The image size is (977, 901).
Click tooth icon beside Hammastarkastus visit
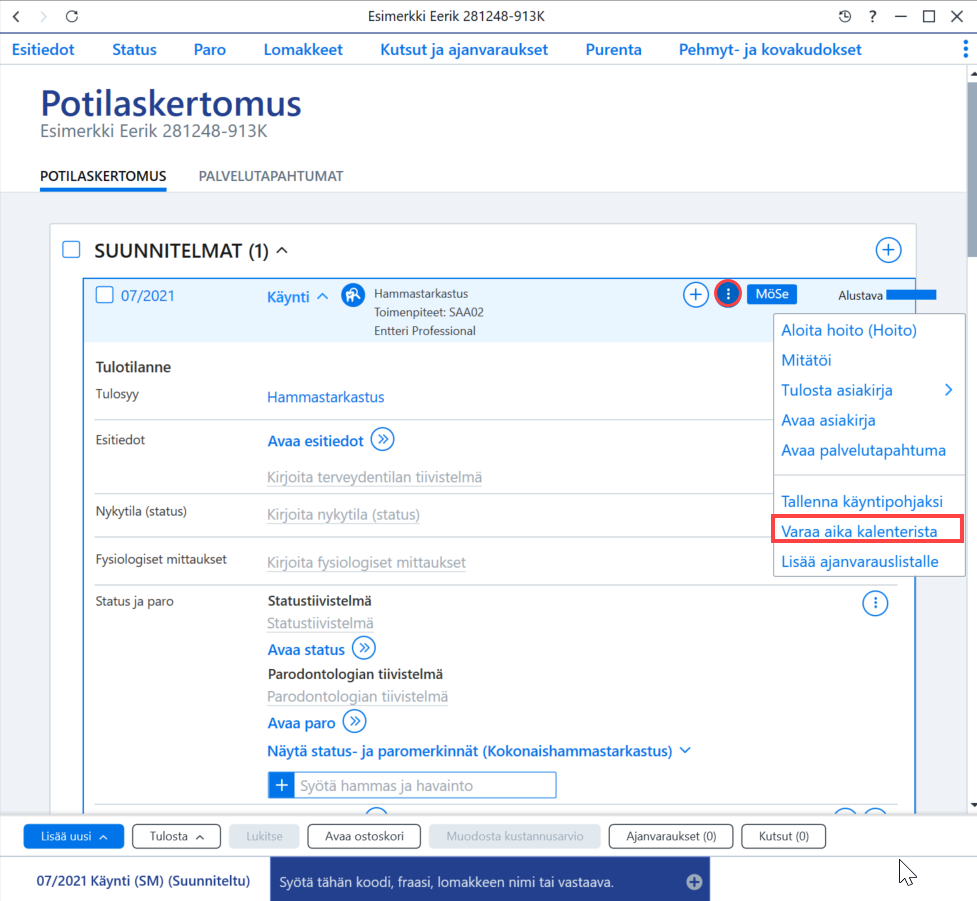353,295
